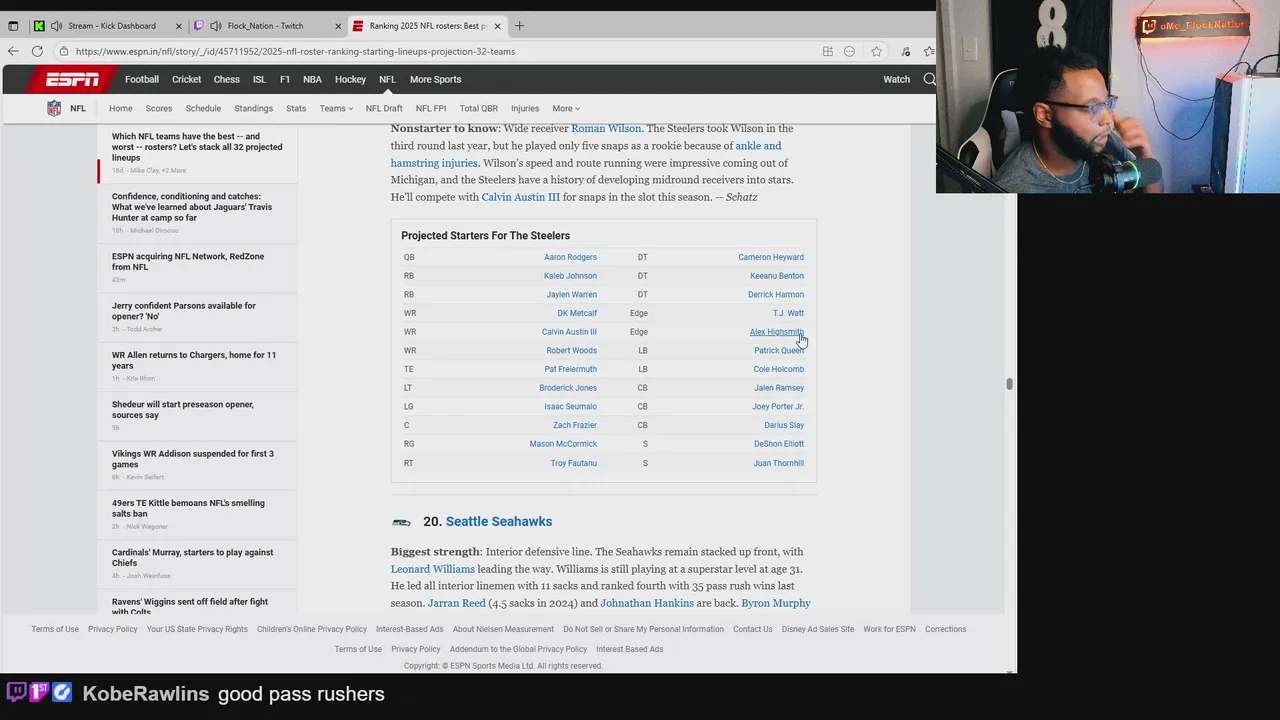Open Corrections footer link

coord(945,629)
